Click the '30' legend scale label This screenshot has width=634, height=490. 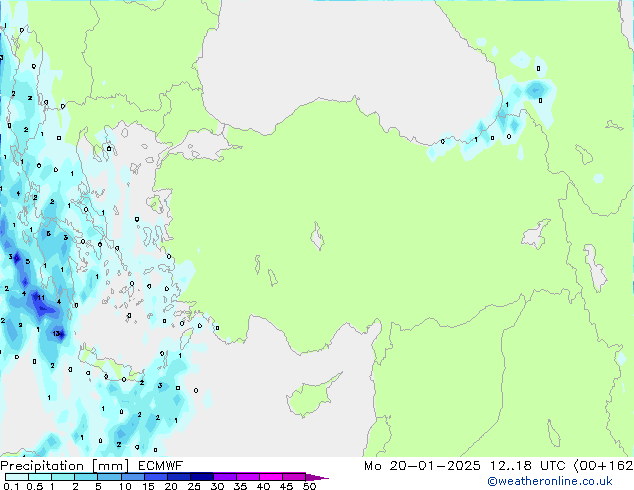(217, 486)
